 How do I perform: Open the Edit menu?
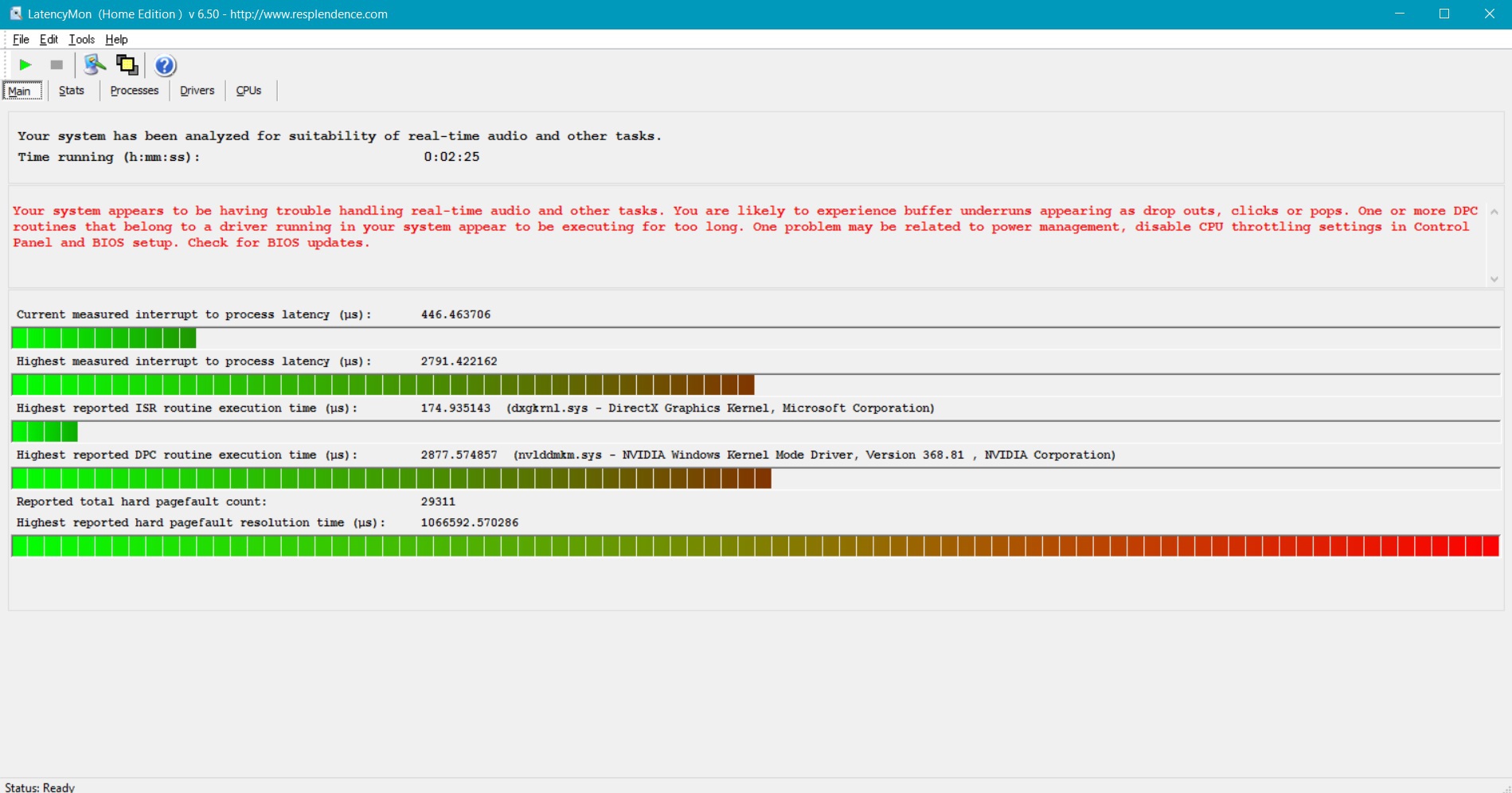point(49,39)
